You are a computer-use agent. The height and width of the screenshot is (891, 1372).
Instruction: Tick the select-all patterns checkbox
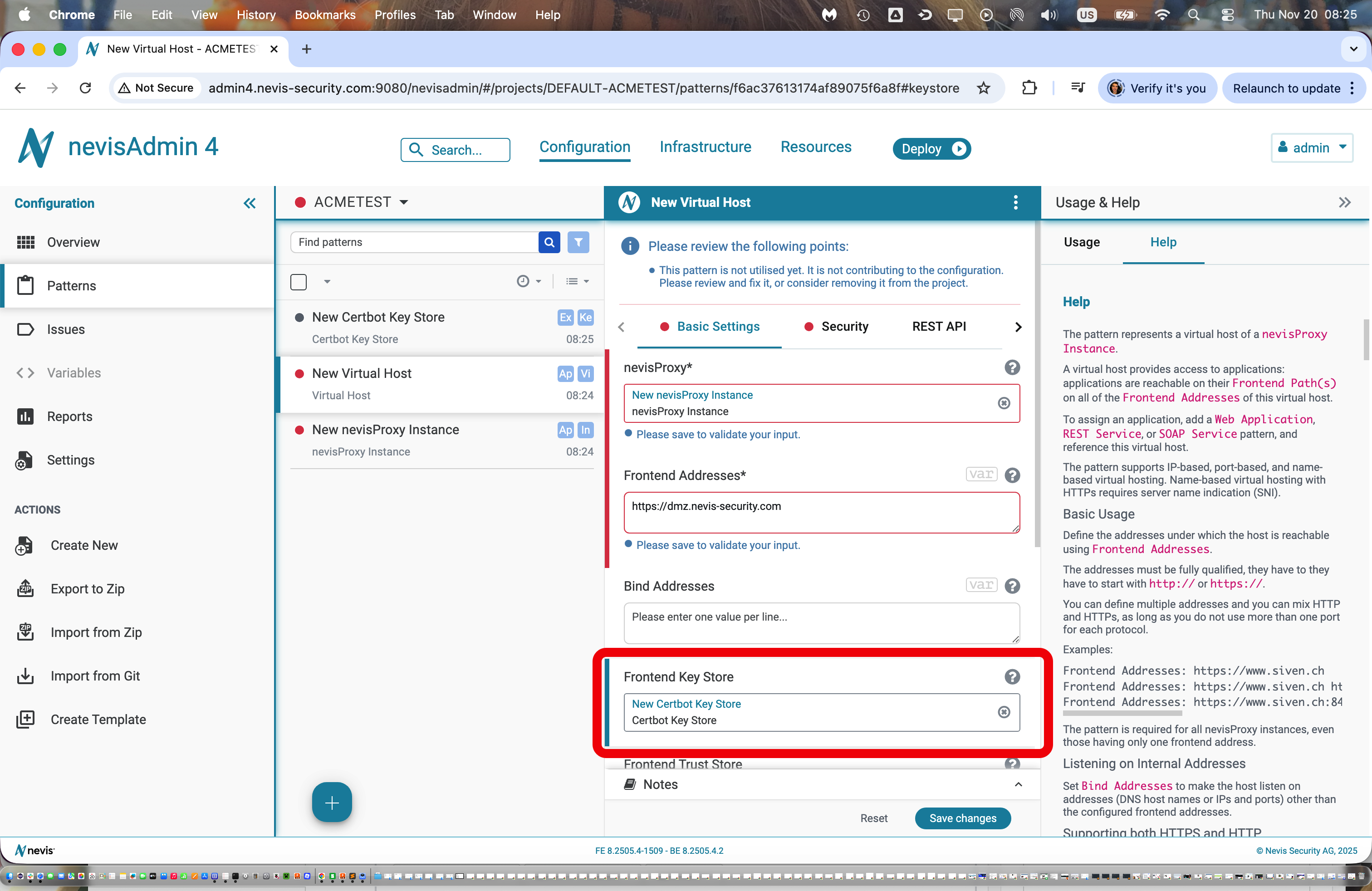(298, 282)
